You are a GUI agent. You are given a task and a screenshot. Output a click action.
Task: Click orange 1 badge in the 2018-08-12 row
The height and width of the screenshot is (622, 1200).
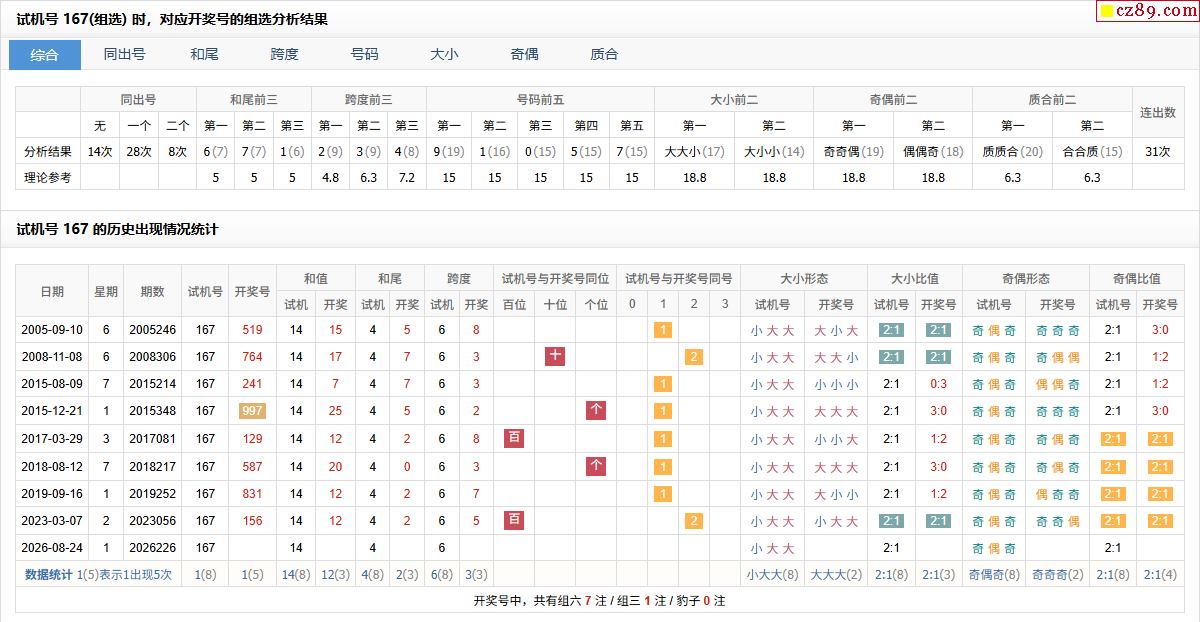[662, 466]
